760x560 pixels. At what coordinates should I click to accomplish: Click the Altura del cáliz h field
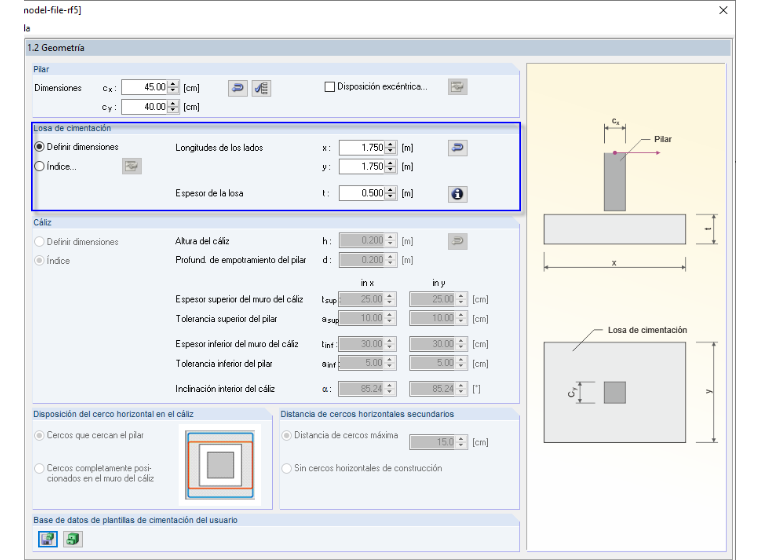tap(363, 240)
